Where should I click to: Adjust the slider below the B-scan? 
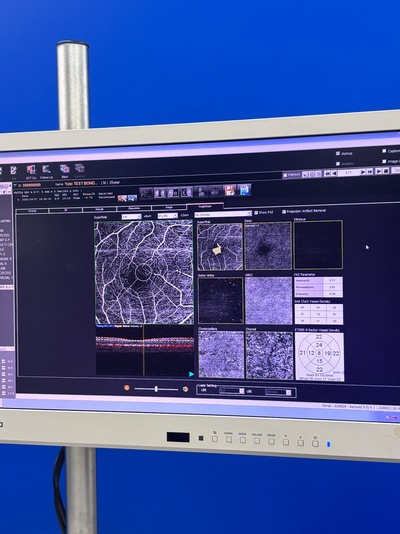(156, 389)
